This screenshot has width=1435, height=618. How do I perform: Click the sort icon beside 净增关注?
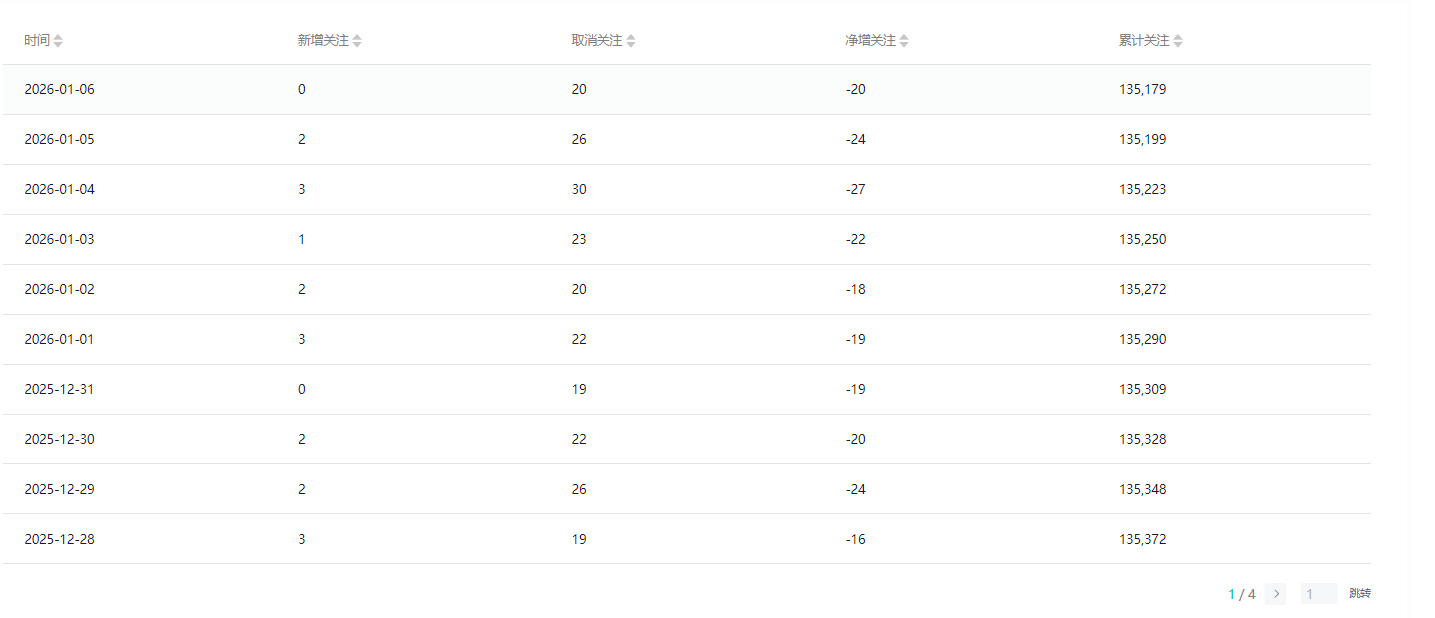click(x=904, y=41)
